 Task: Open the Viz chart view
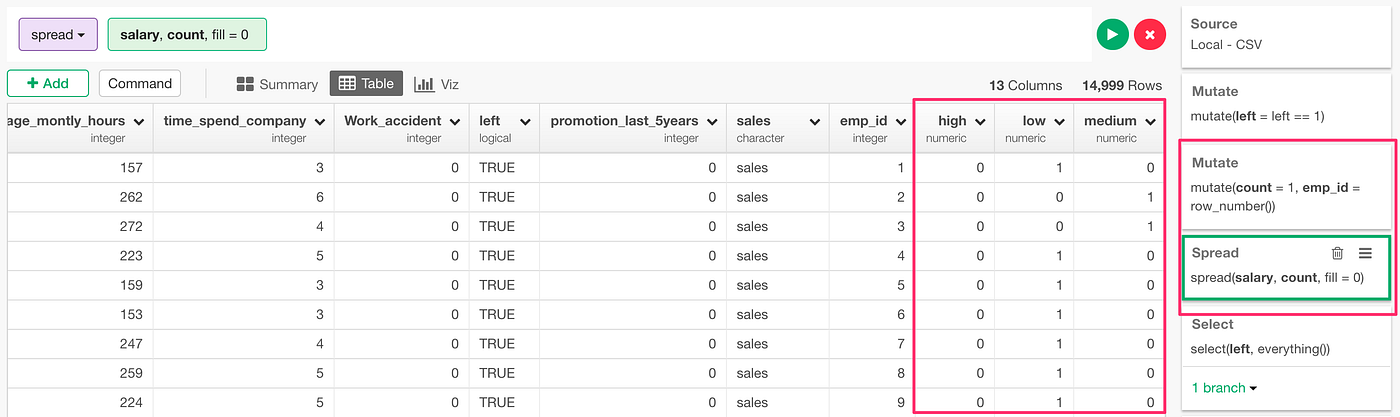436,84
